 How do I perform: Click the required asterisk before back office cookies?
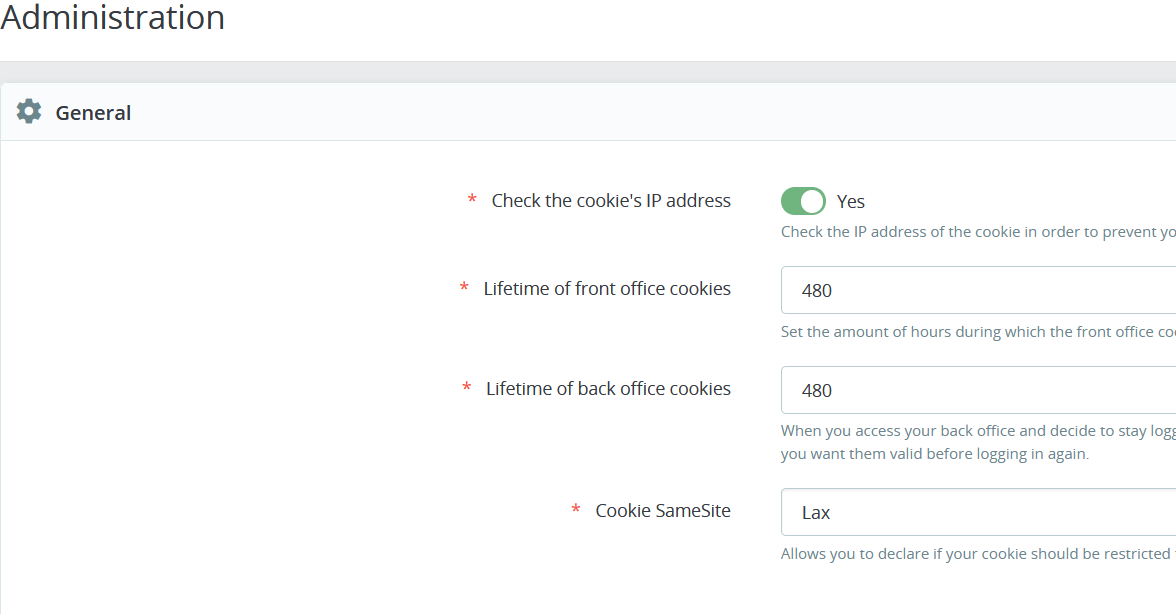(x=467, y=389)
